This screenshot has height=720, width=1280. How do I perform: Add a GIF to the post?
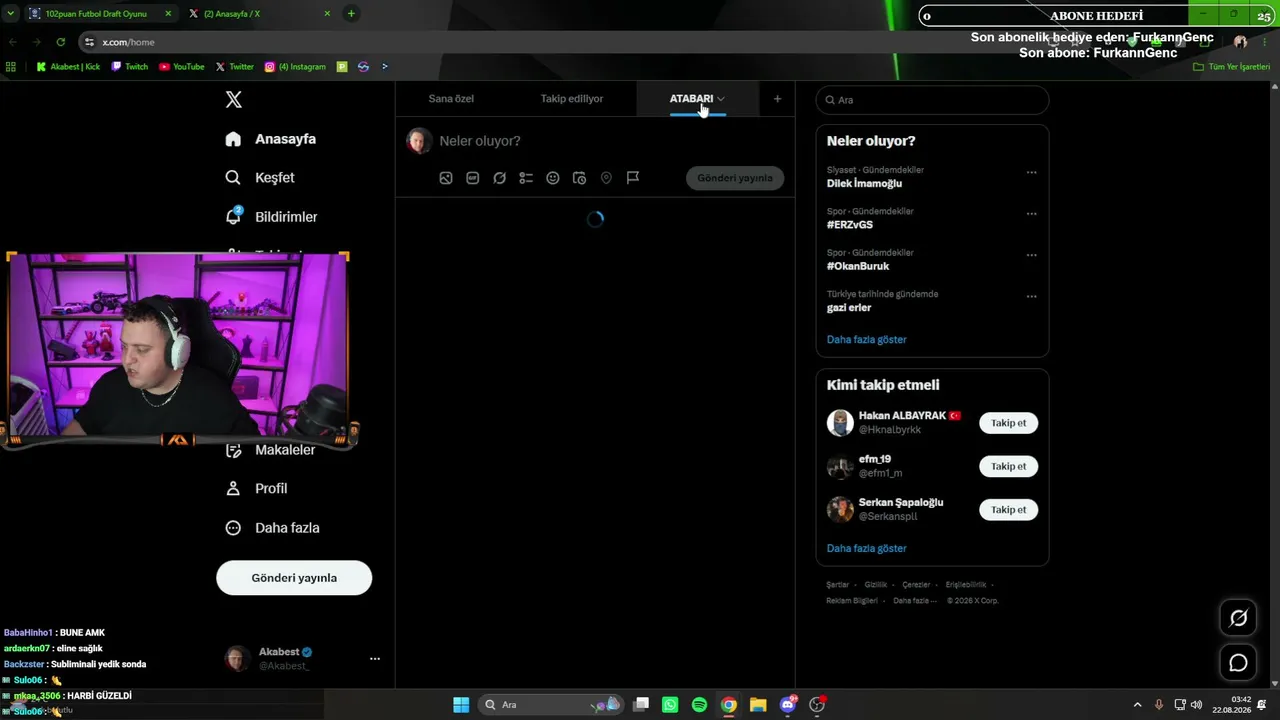pos(473,178)
